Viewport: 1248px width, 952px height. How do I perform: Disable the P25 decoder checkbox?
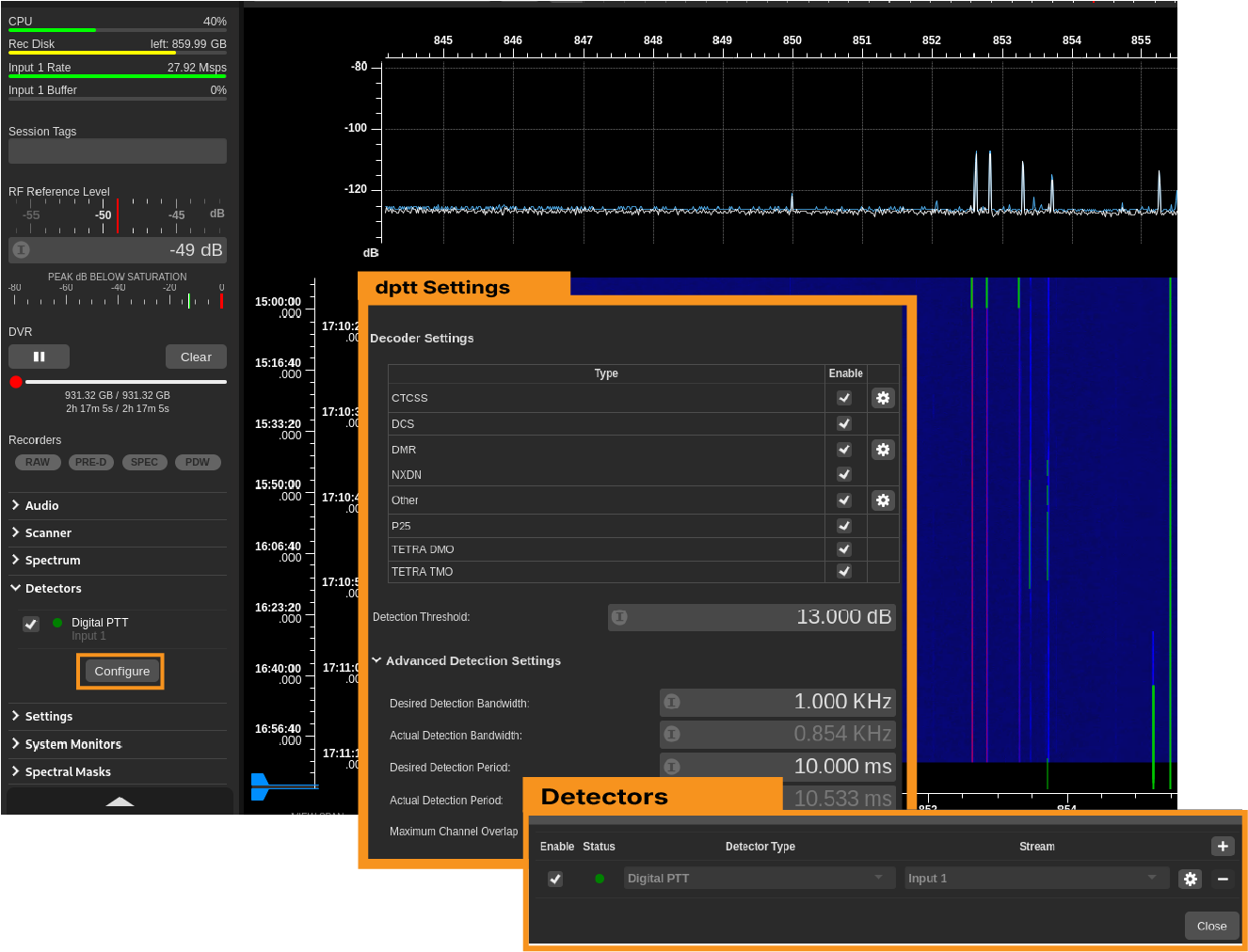(844, 526)
